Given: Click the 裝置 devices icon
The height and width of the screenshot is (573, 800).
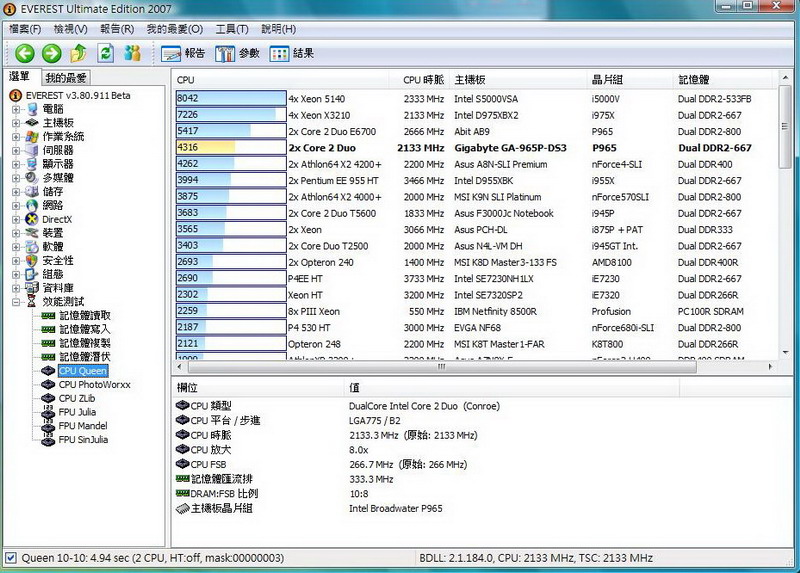Looking at the screenshot, I should coord(32,233).
